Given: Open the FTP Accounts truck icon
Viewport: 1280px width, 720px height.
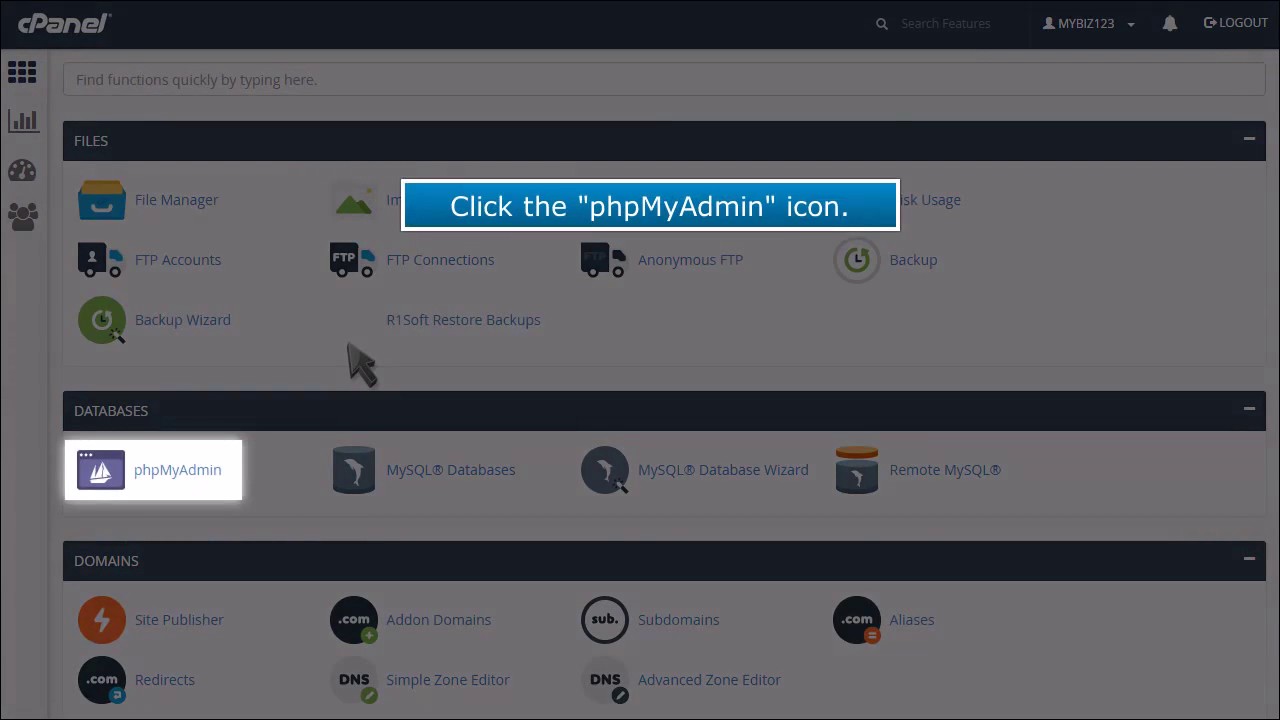Looking at the screenshot, I should 101,260.
